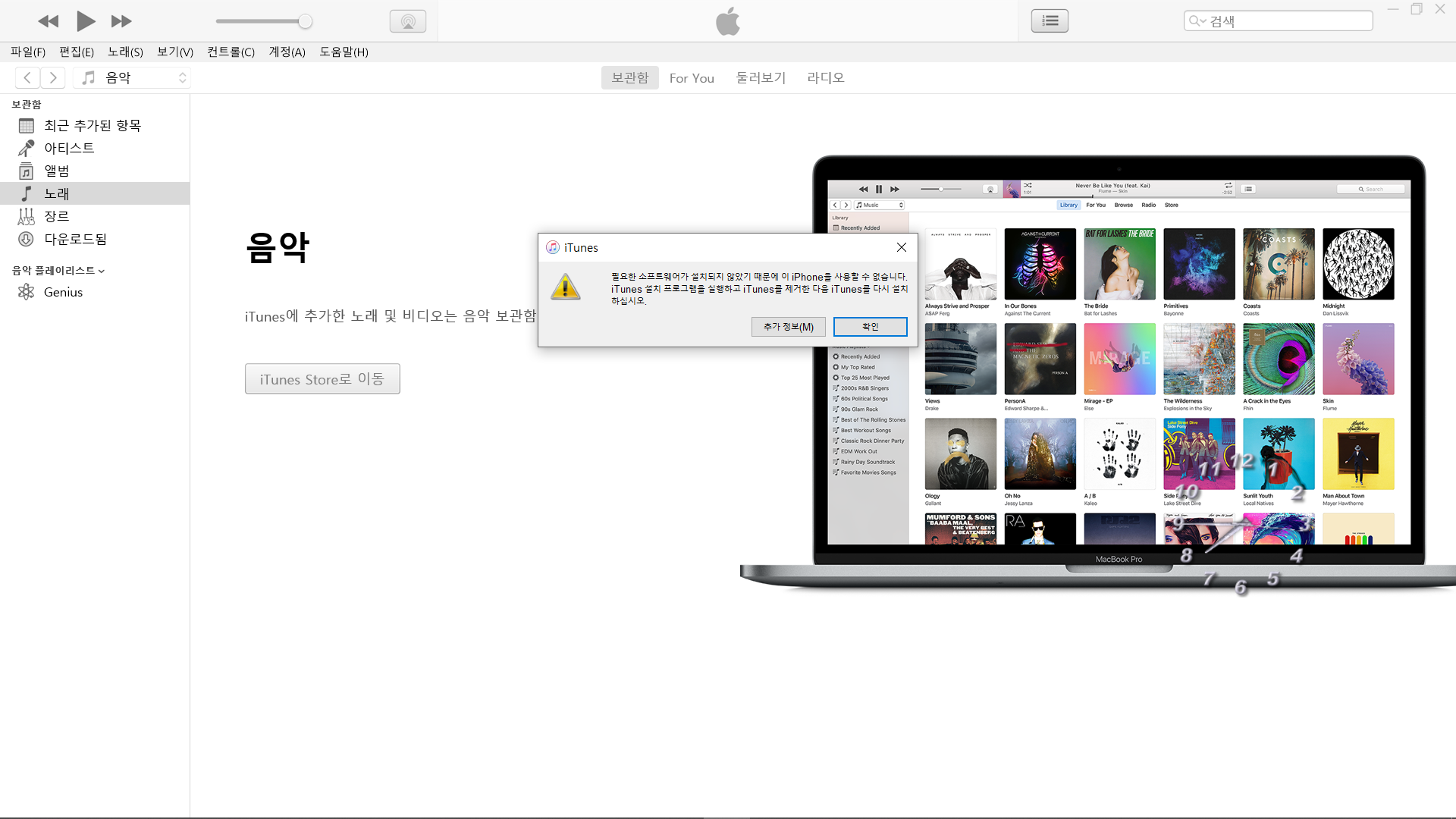Go back with the left chevron
This screenshot has height=819, width=1456.
point(27,77)
